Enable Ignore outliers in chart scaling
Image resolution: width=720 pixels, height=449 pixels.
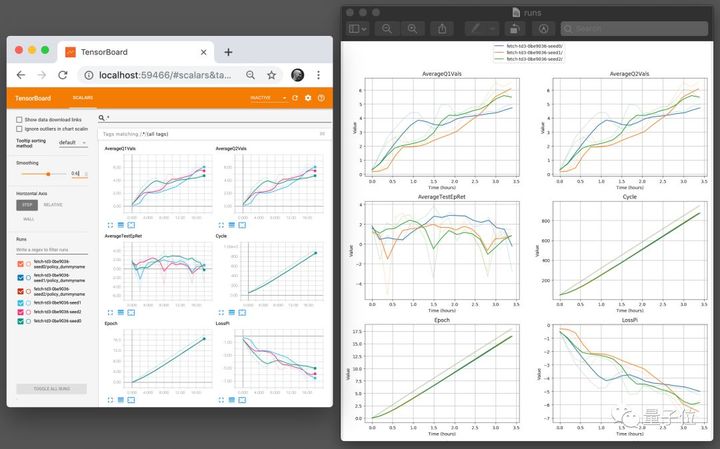[x=19, y=129]
